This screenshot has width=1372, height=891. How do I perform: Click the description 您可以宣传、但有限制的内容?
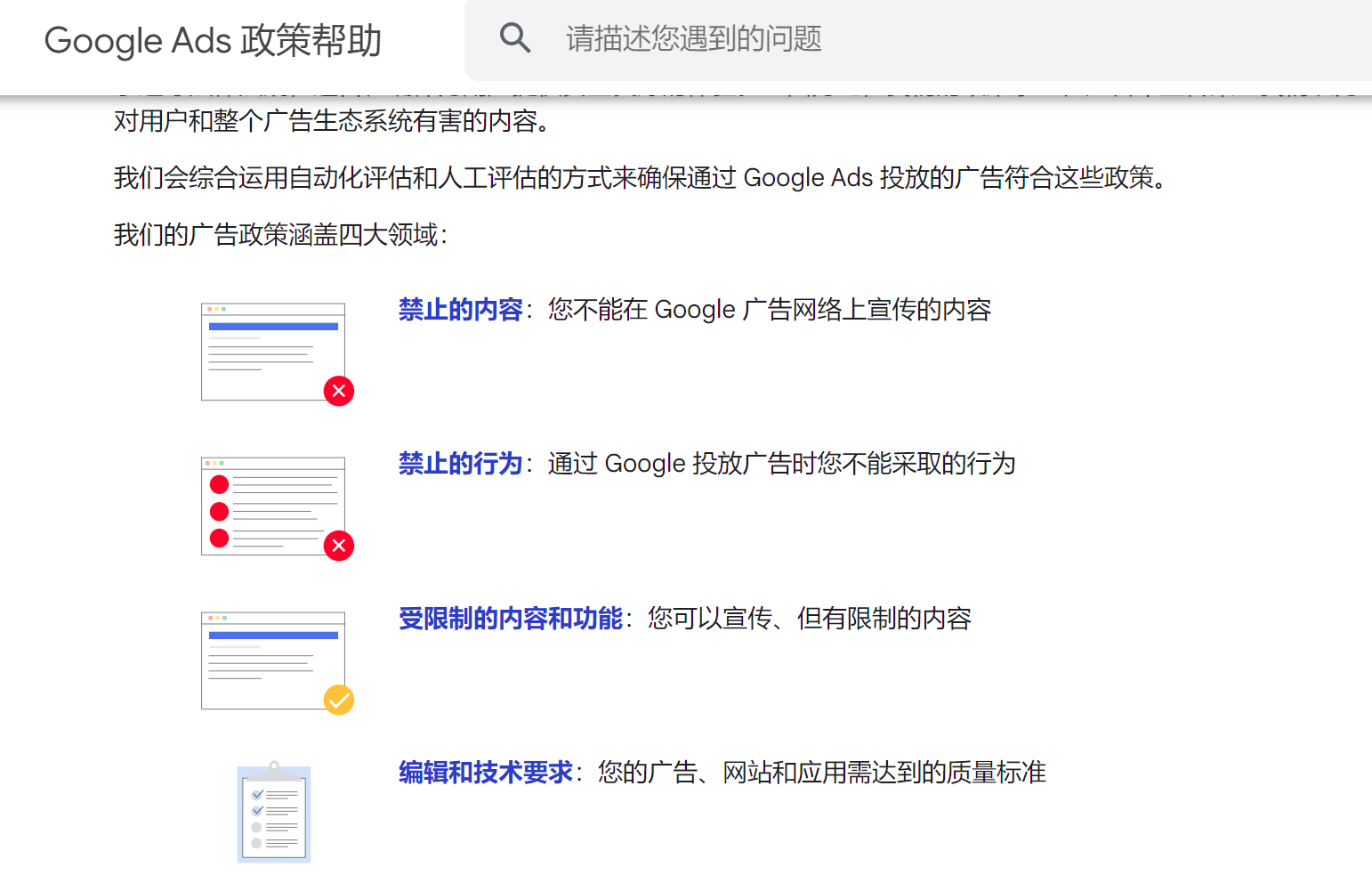[x=809, y=619]
